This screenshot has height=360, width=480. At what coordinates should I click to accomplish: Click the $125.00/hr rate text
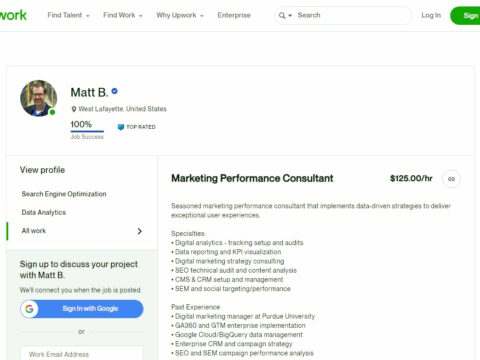(x=411, y=179)
